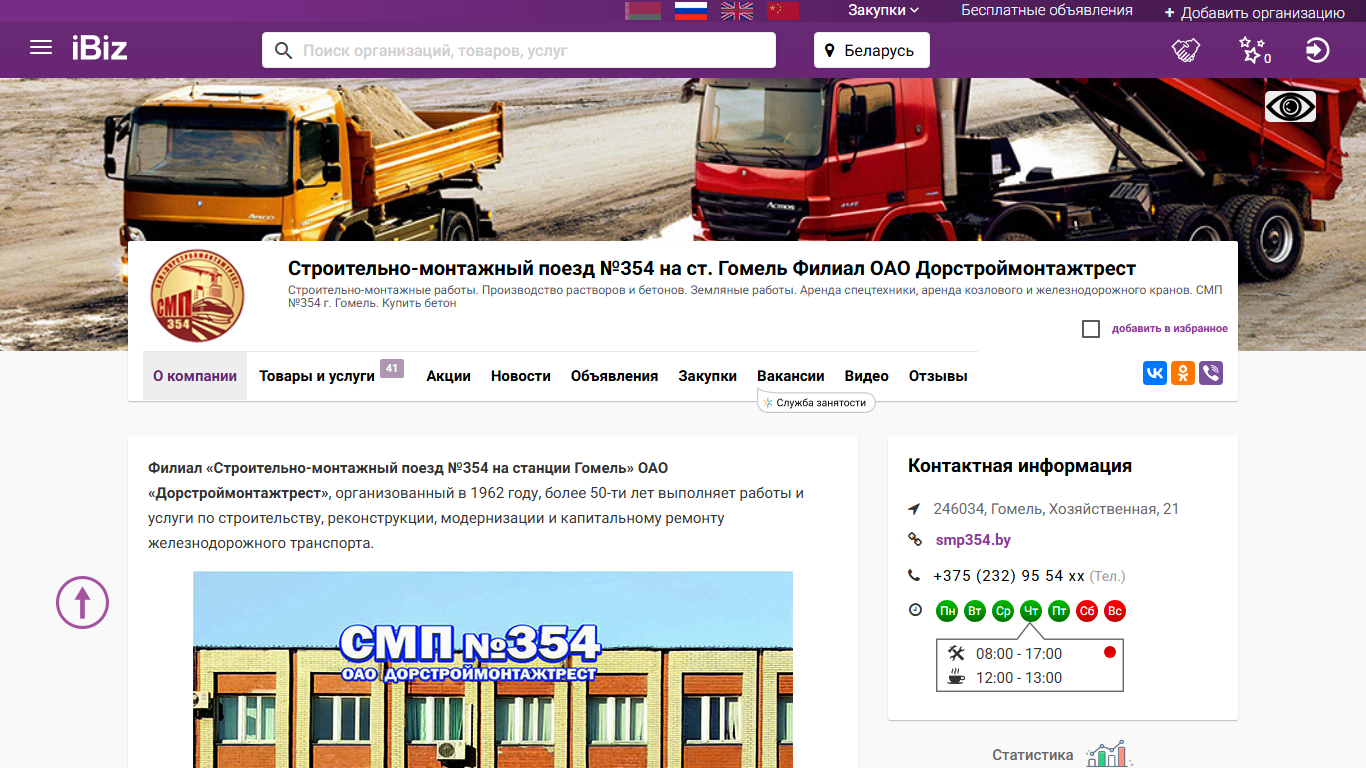This screenshot has height=768, width=1366.
Task: Open the smp354.by website link
Action: pos(973,540)
